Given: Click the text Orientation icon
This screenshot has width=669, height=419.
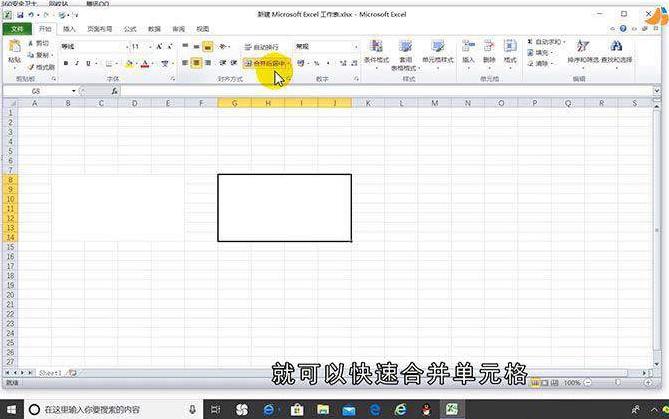Looking at the screenshot, I should coord(223,46).
